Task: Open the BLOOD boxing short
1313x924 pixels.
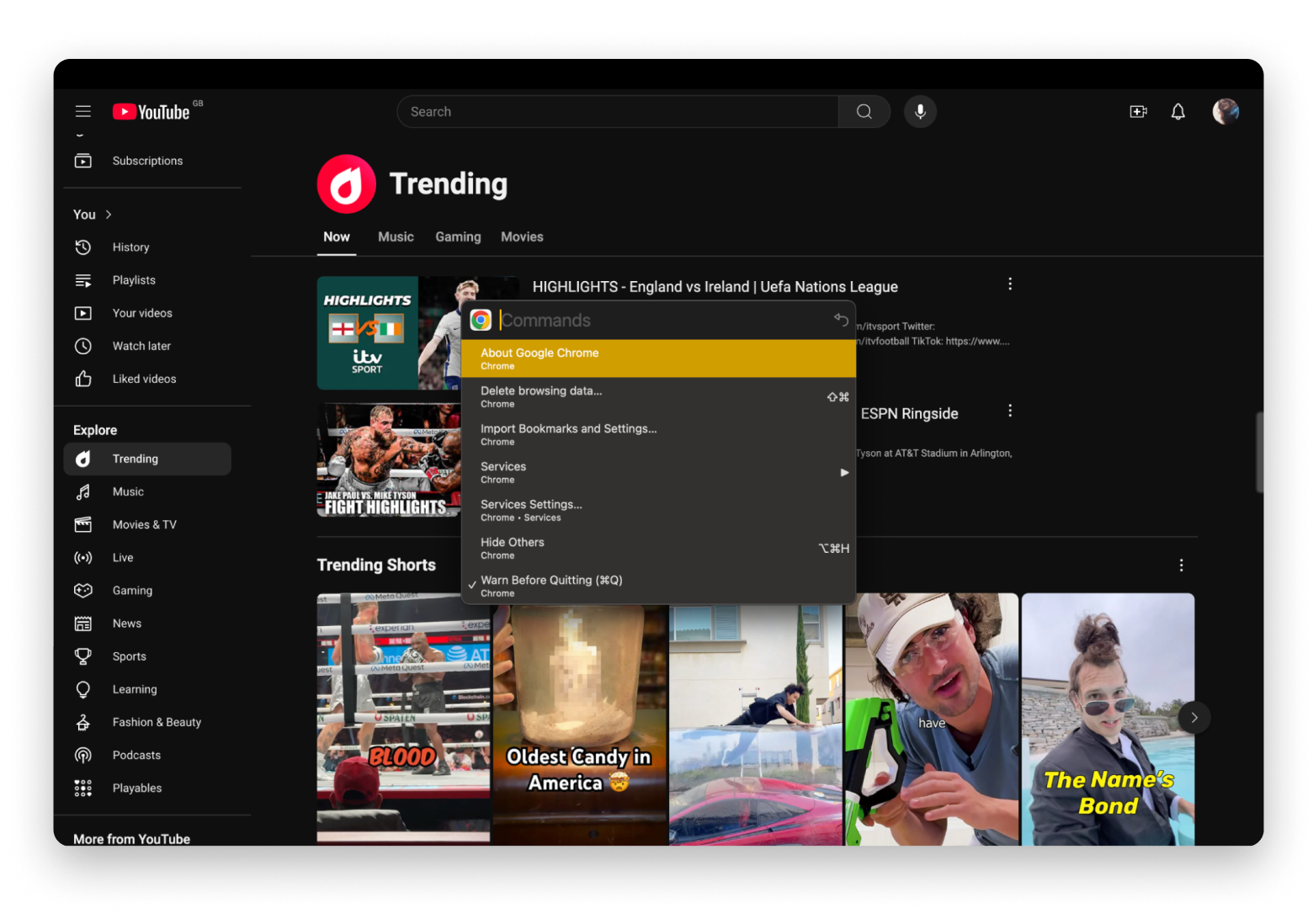Action: 403,718
